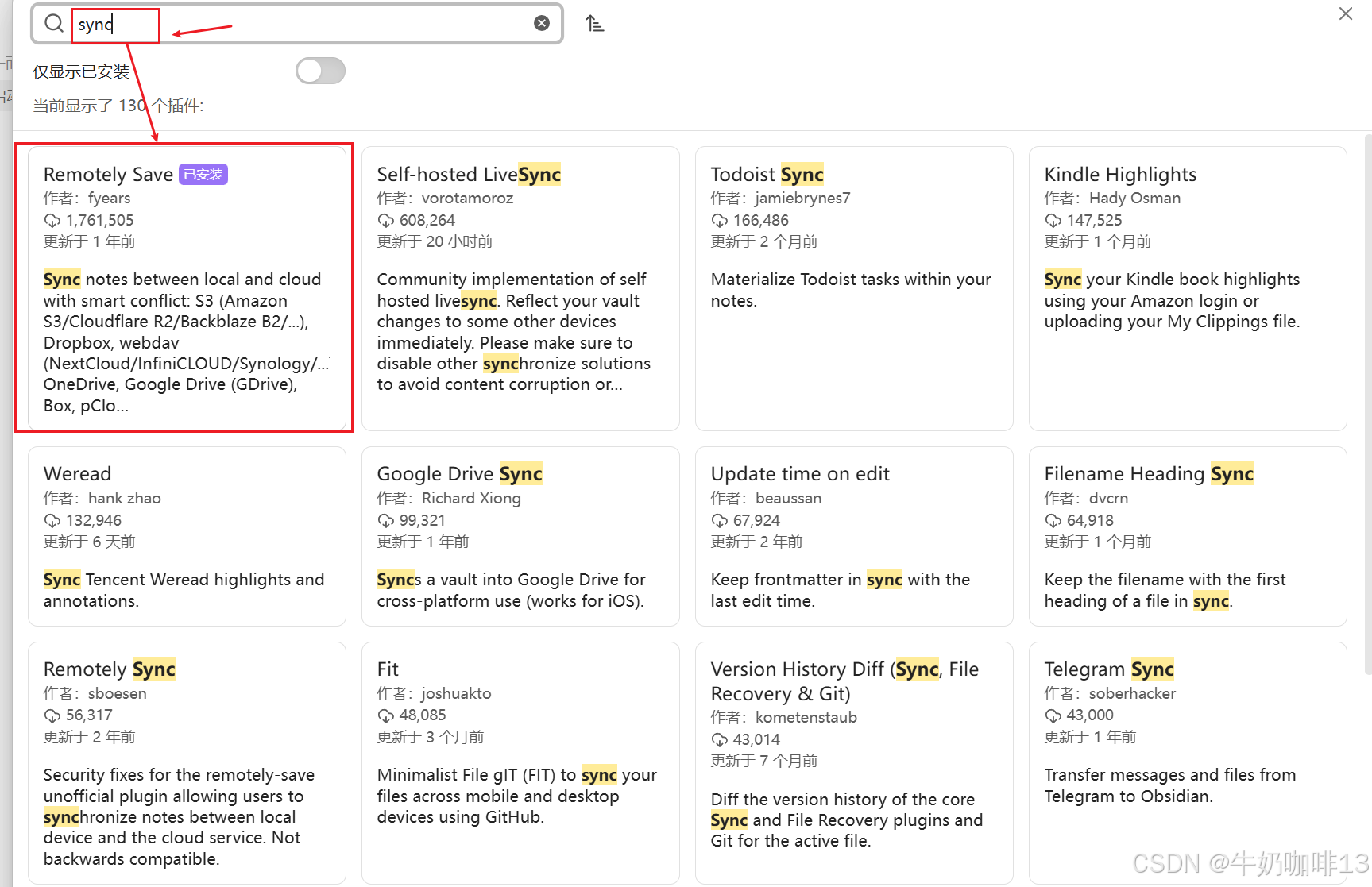This screenshot has height=887, width=1372.
Task: Click author name kometenstaub
Action: pos(806,718)
